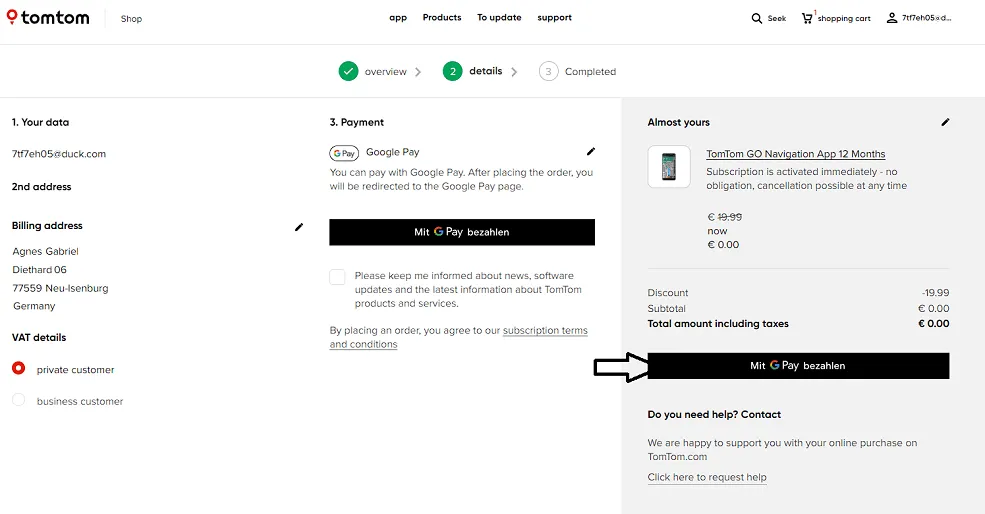The width and height of the screenshot is (985, 514).
Task: Click the green overview checkmark step
Action: 348,71
